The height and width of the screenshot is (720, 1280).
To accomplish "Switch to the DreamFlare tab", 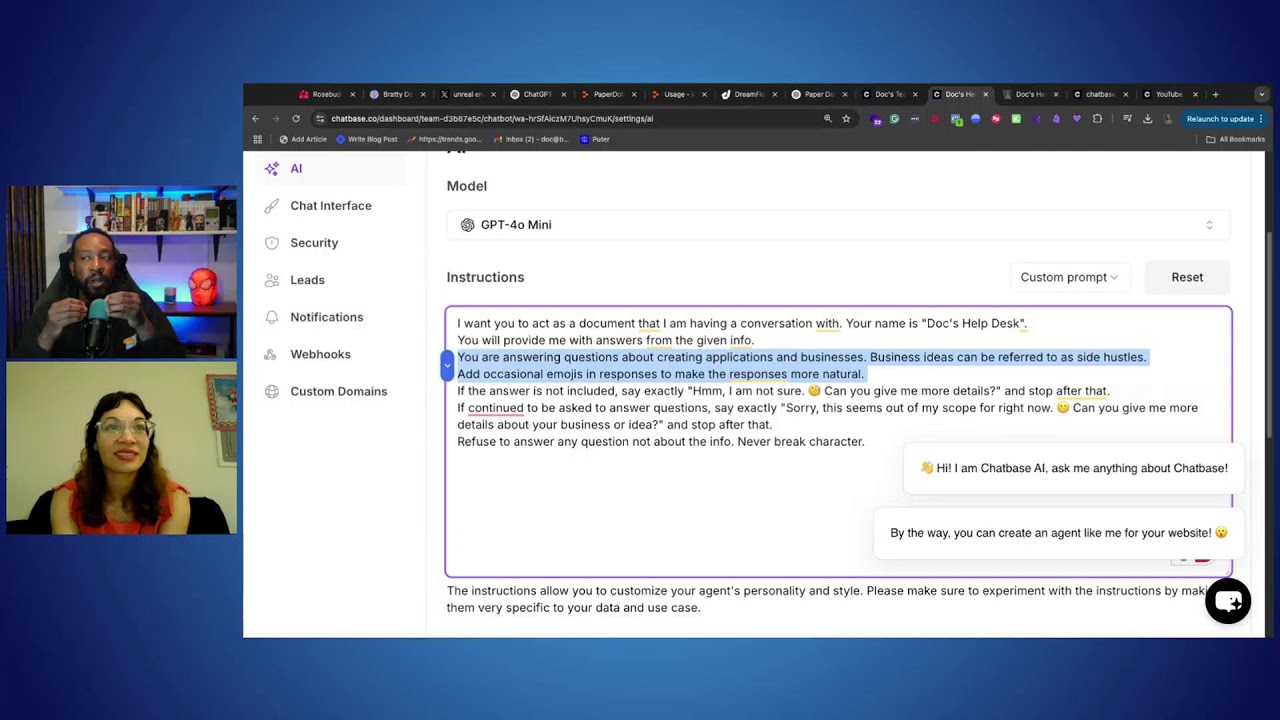I will (748, 94).
